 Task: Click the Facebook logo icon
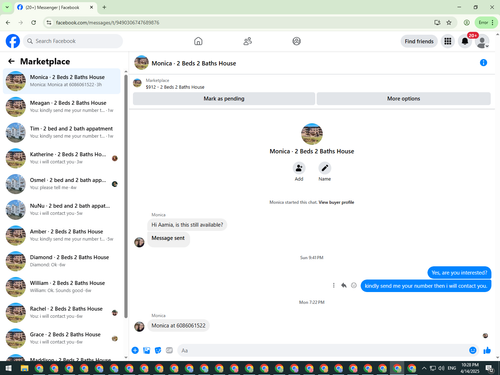pos(13,41)
